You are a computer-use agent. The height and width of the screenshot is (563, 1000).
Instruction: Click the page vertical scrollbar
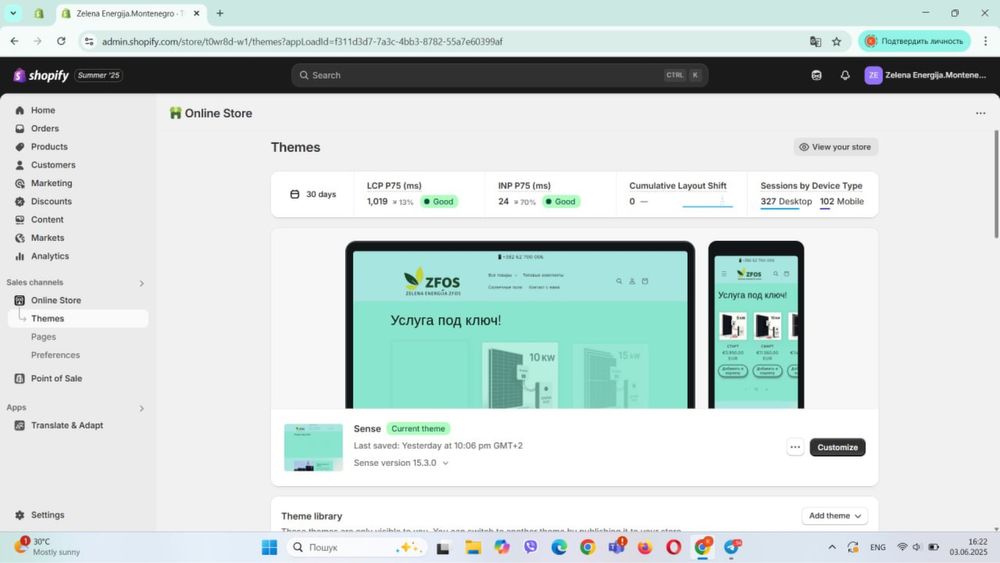coord(996,184)
